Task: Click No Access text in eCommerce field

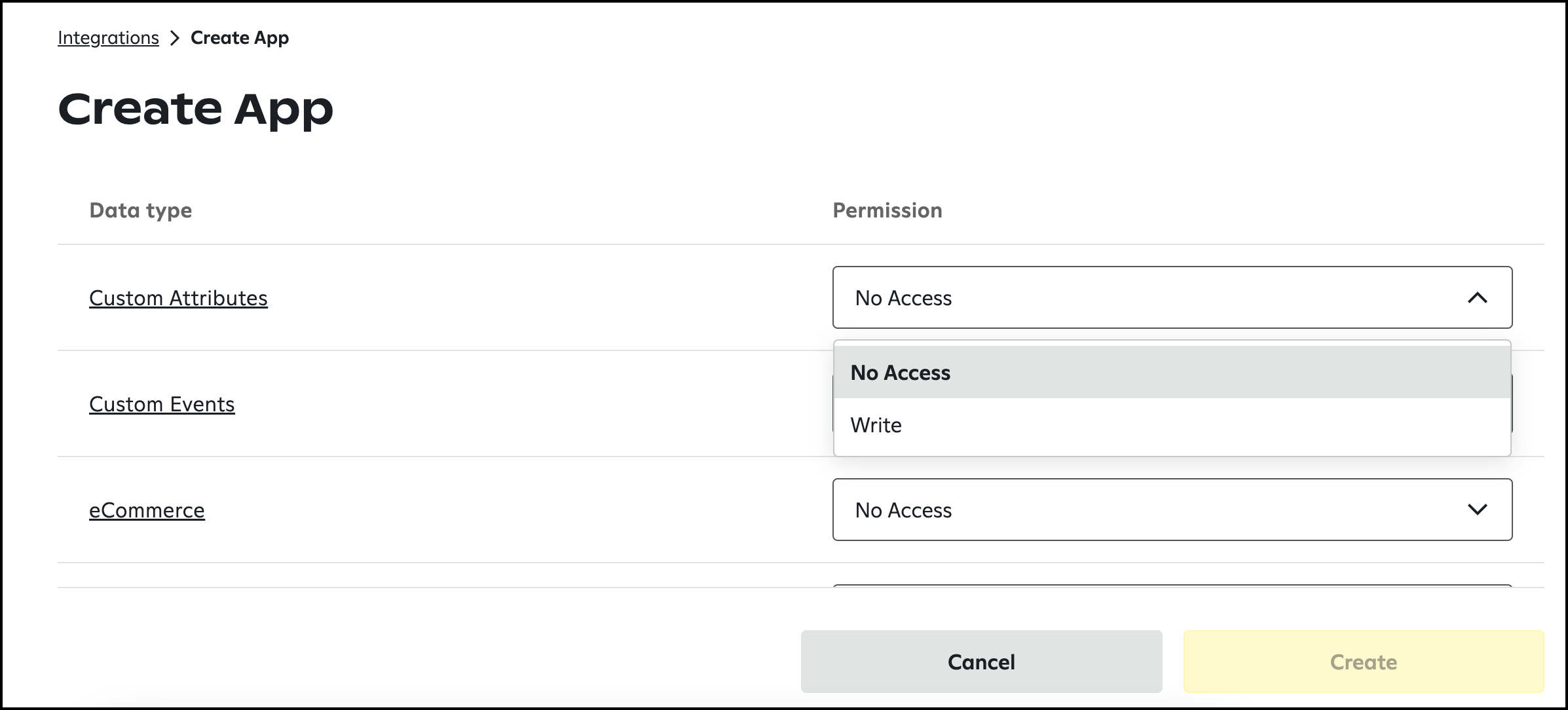Action: [x=903, y=510]
